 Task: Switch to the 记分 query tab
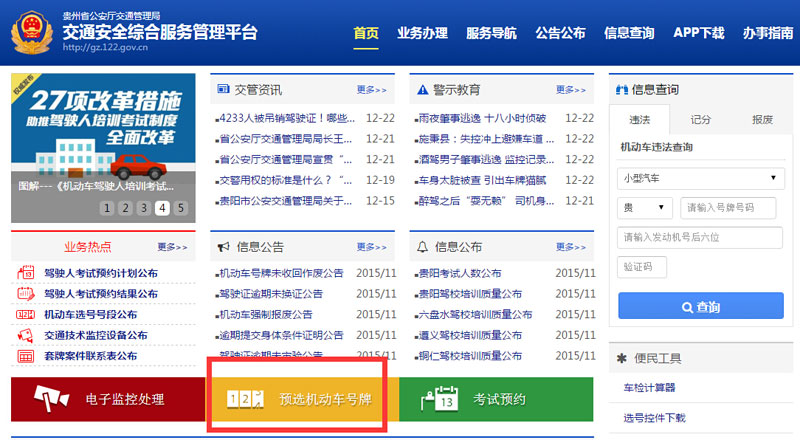click(x=701, y=119)
